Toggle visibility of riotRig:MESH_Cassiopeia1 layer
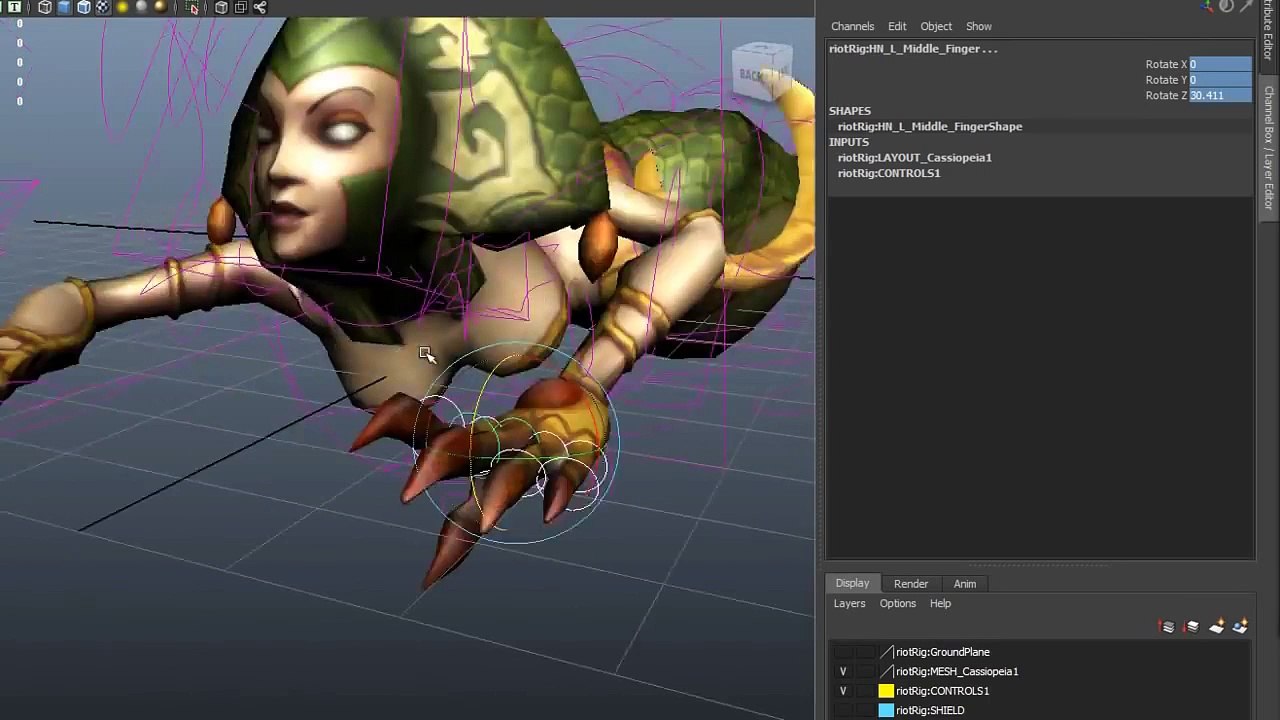The image size is (1280, 720). (843, 672)
